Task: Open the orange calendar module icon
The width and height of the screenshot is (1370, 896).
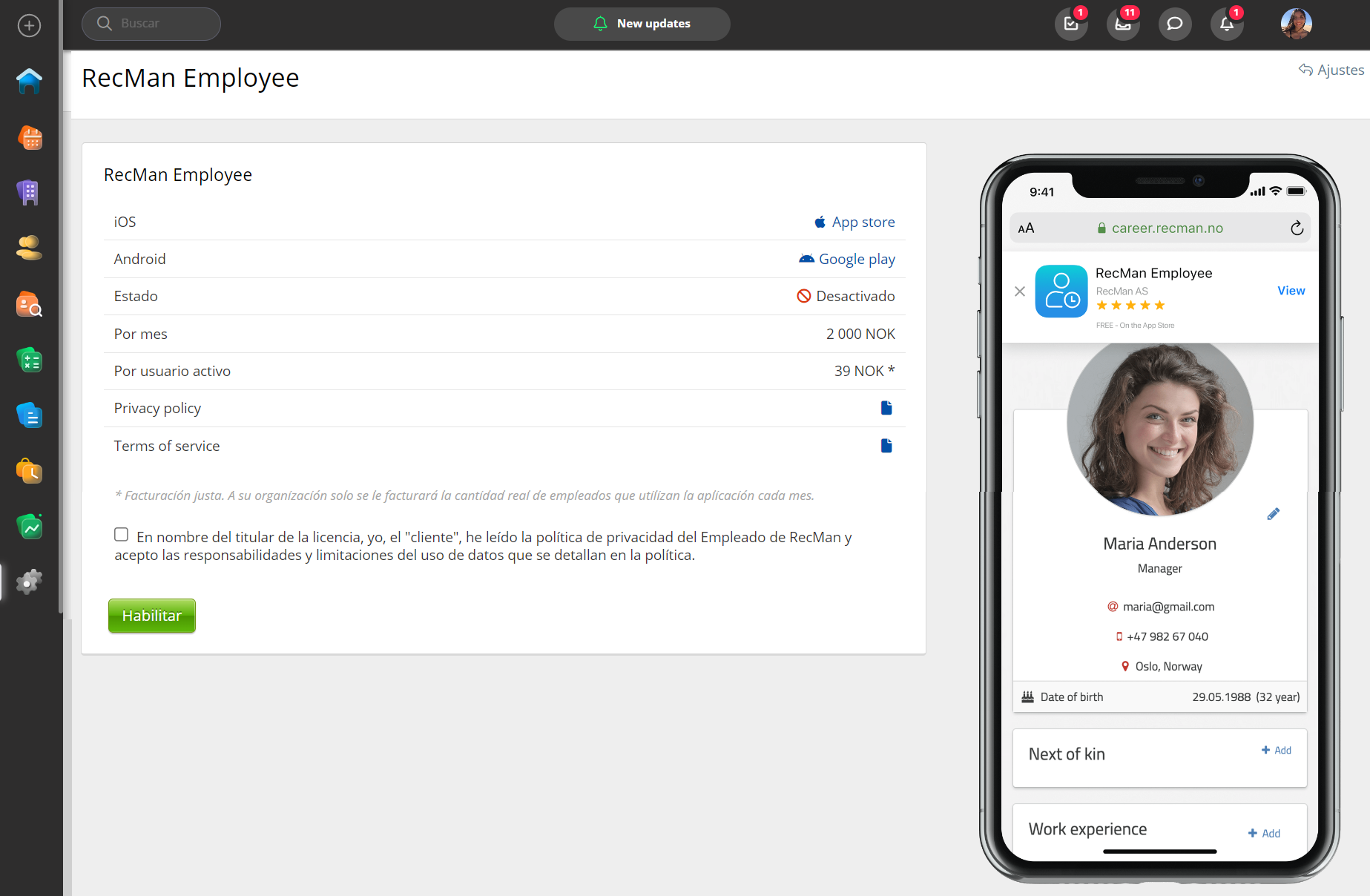Action: [x=30, y=137]
